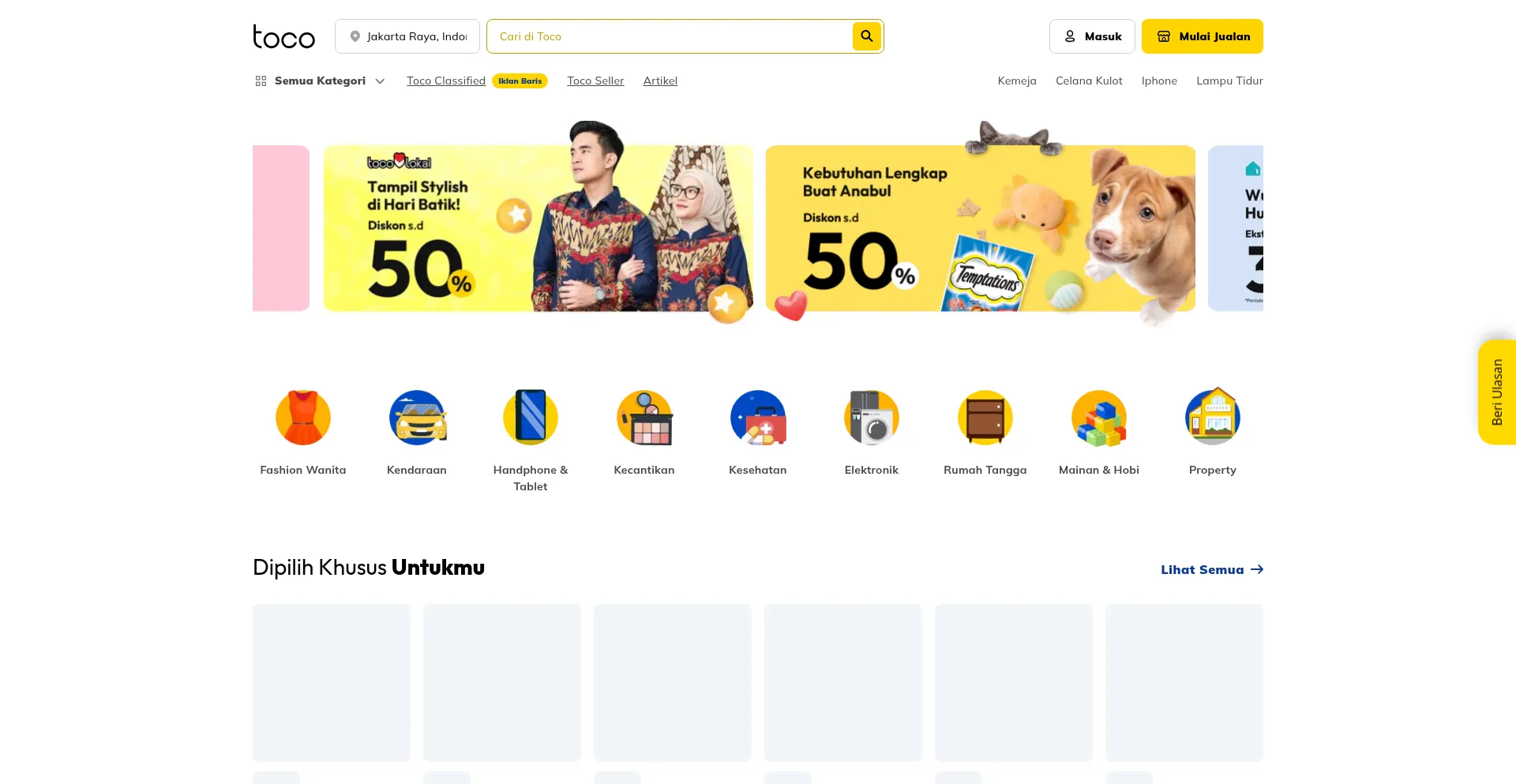Open Lihat Semua link

1212,569
